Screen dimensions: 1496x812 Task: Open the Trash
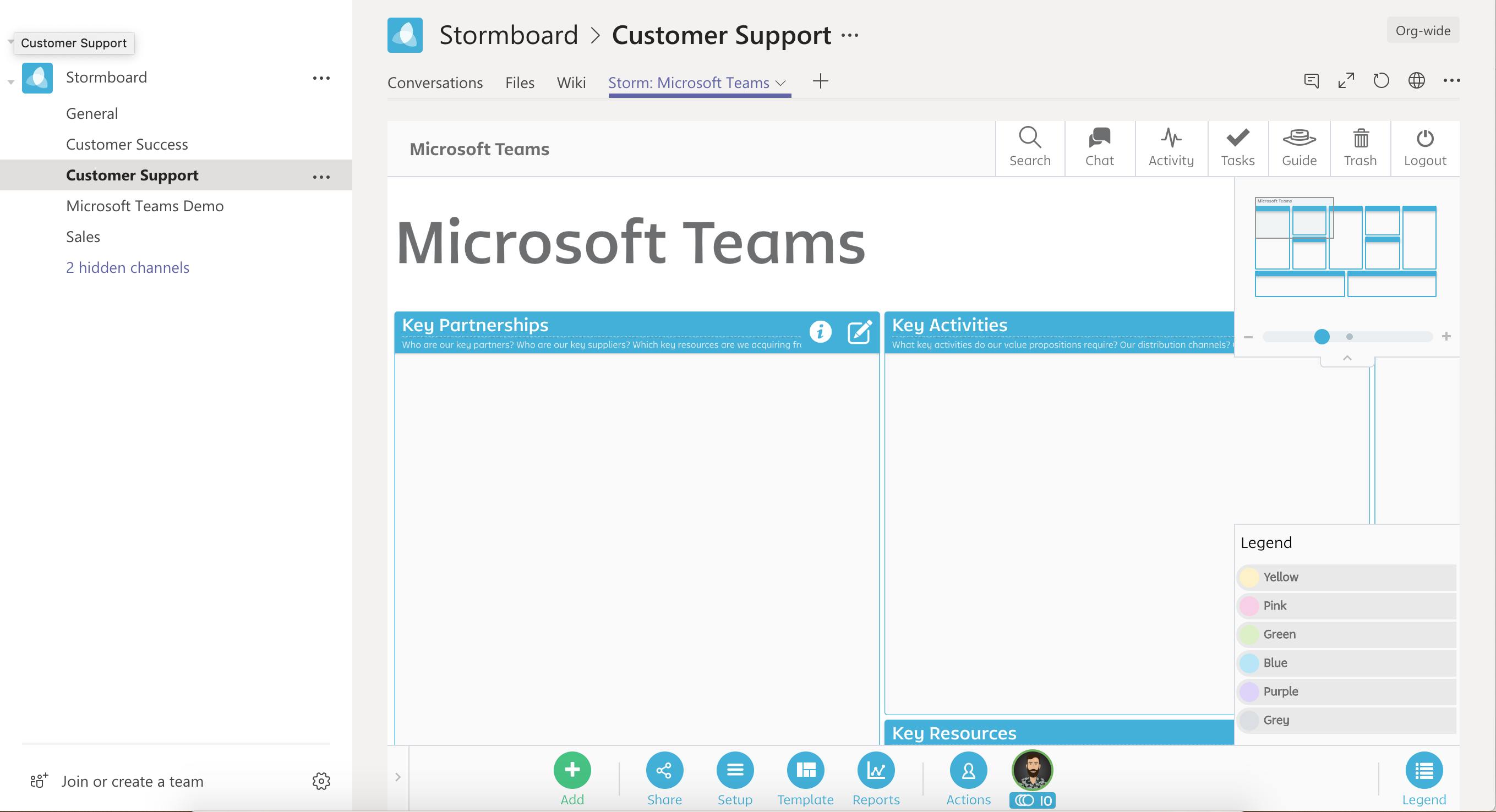coord(1360,148)
